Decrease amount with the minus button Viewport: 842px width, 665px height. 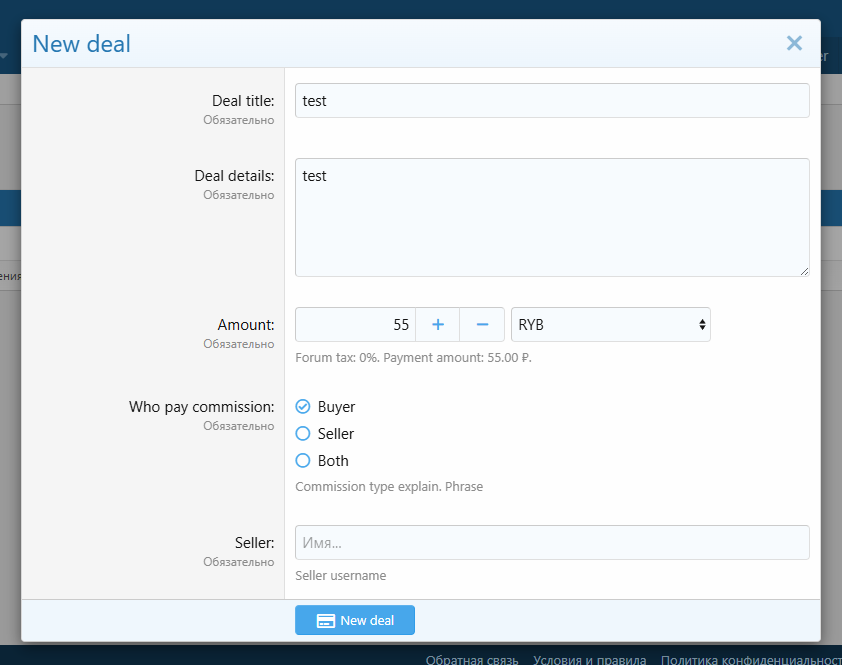click(482, 325)
